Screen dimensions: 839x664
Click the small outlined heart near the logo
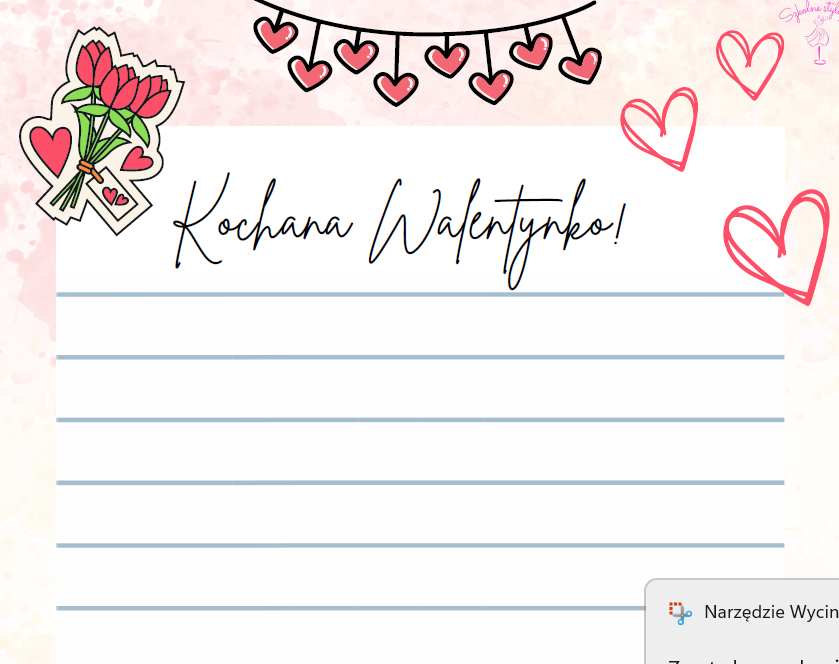point(750,62)
